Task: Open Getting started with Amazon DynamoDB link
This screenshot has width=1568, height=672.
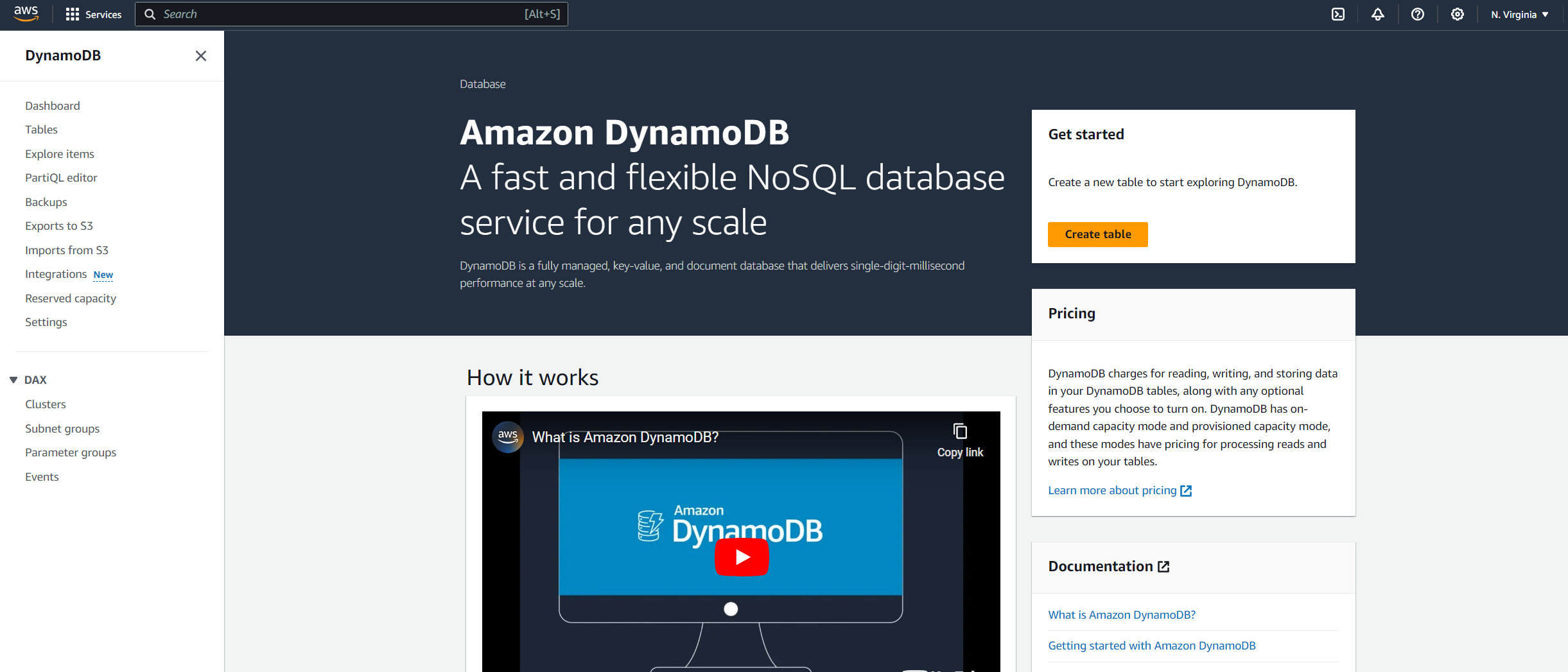Action: pos(1152,646)
